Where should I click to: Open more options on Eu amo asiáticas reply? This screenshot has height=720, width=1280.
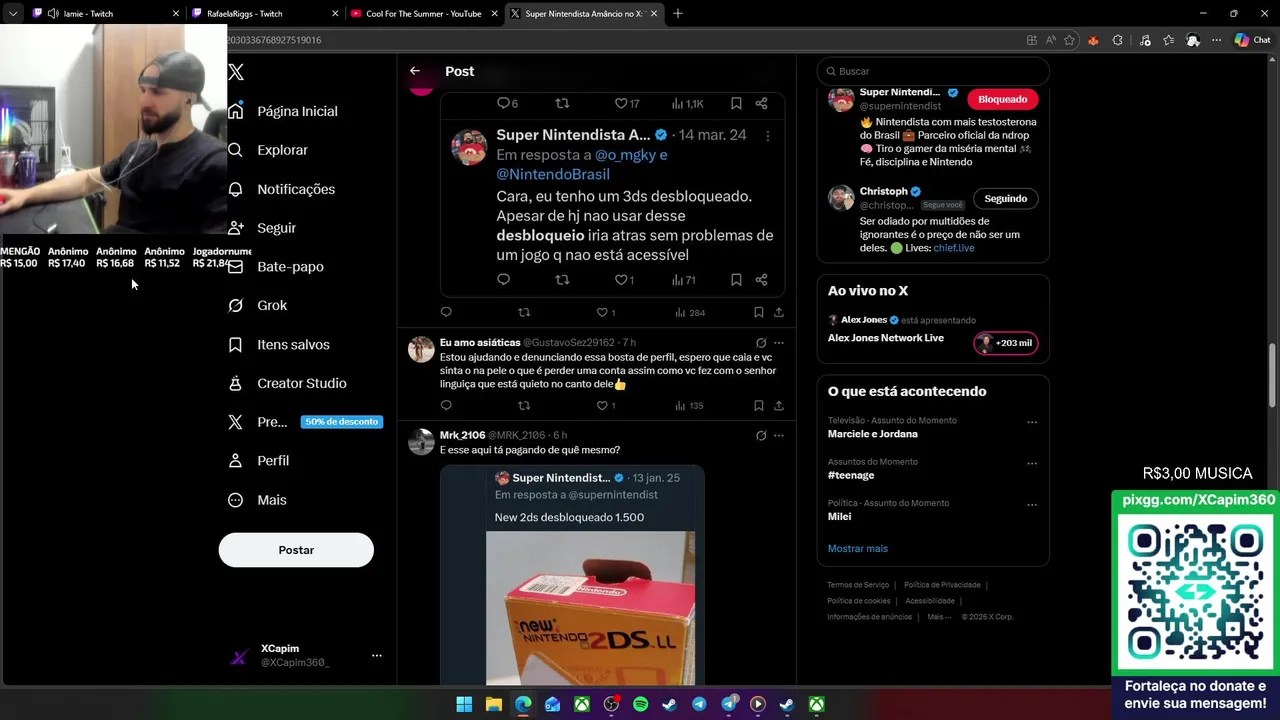pyautogui.click(x=779, y=343)
